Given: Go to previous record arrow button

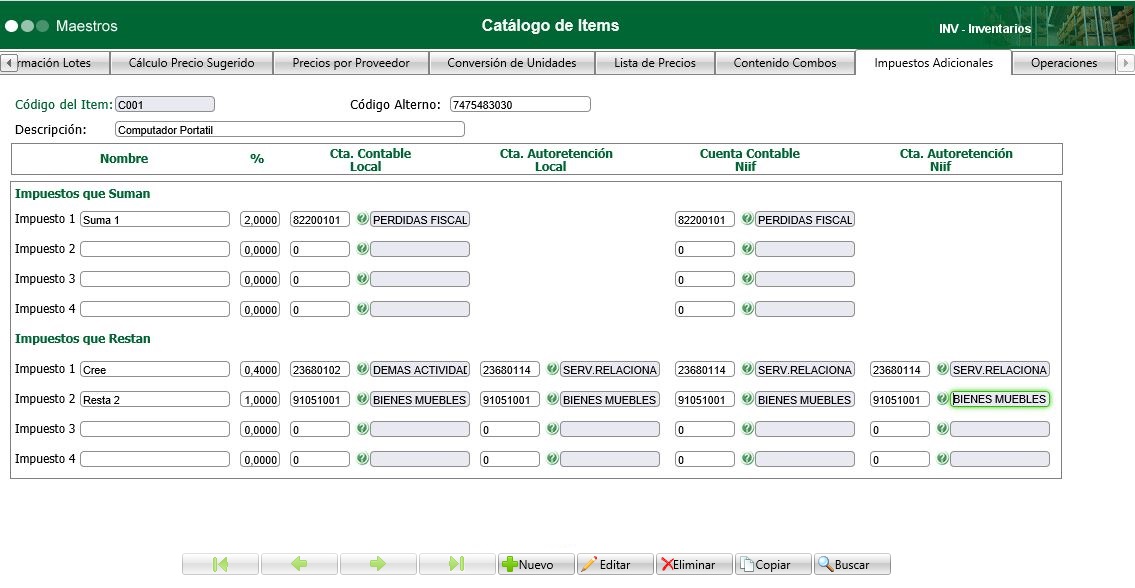Looking at the screenshot, I should (x=299, y=564).
